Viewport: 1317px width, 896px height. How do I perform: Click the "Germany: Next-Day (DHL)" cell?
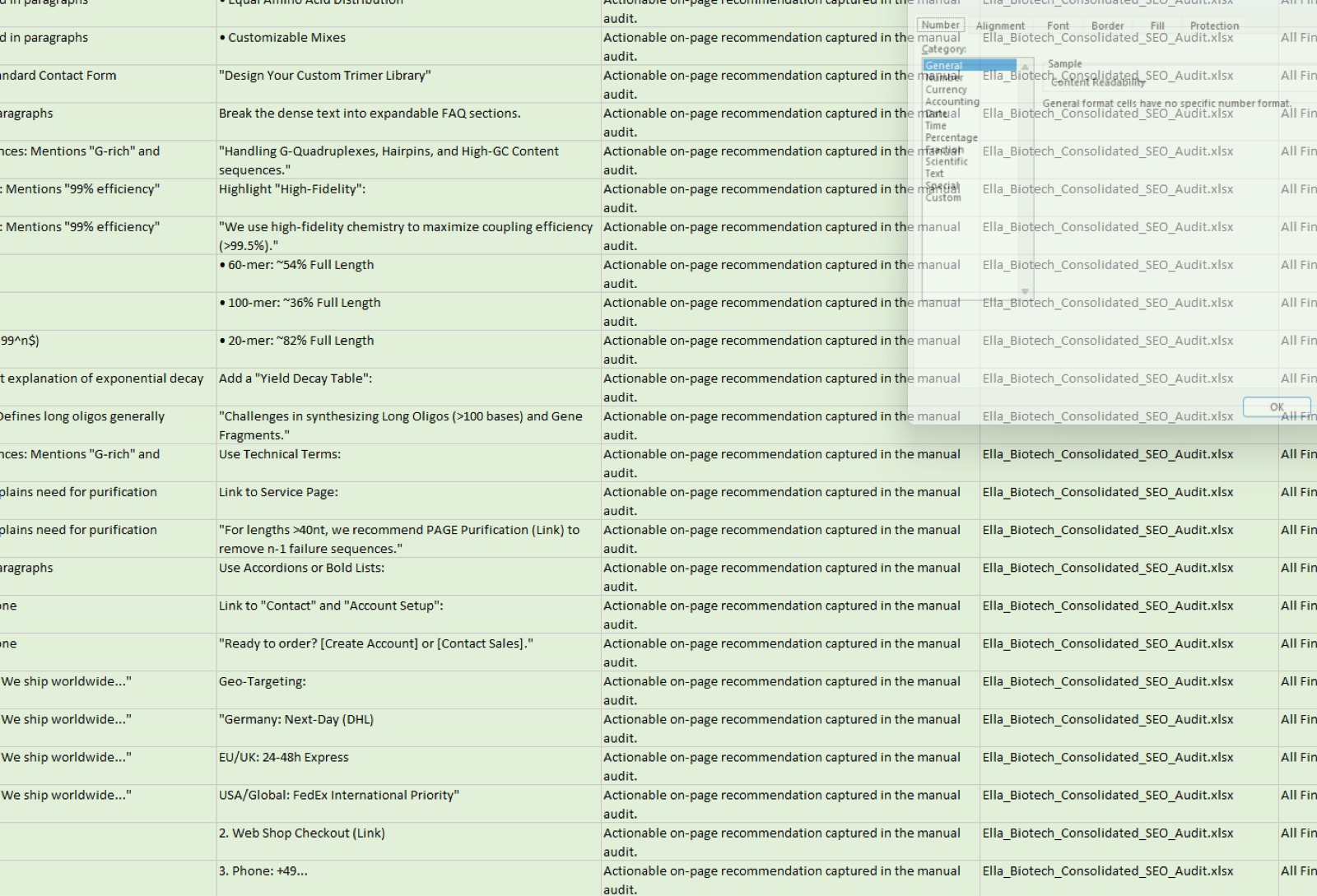408,728
